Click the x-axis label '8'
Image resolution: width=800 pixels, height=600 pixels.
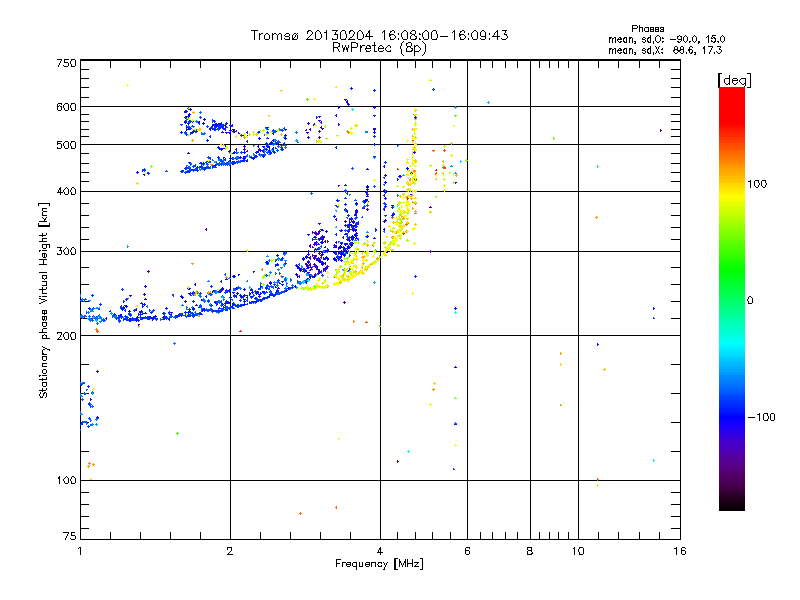[x=530, y=551]
